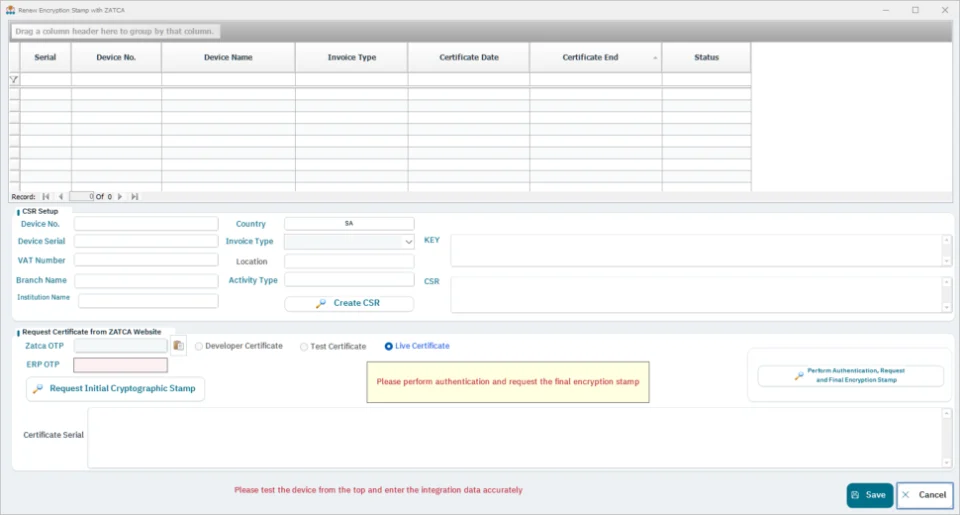Screen dimensions: 960x515
Task: Click the red 'Please test the device' notice
Action: point(378,490)
